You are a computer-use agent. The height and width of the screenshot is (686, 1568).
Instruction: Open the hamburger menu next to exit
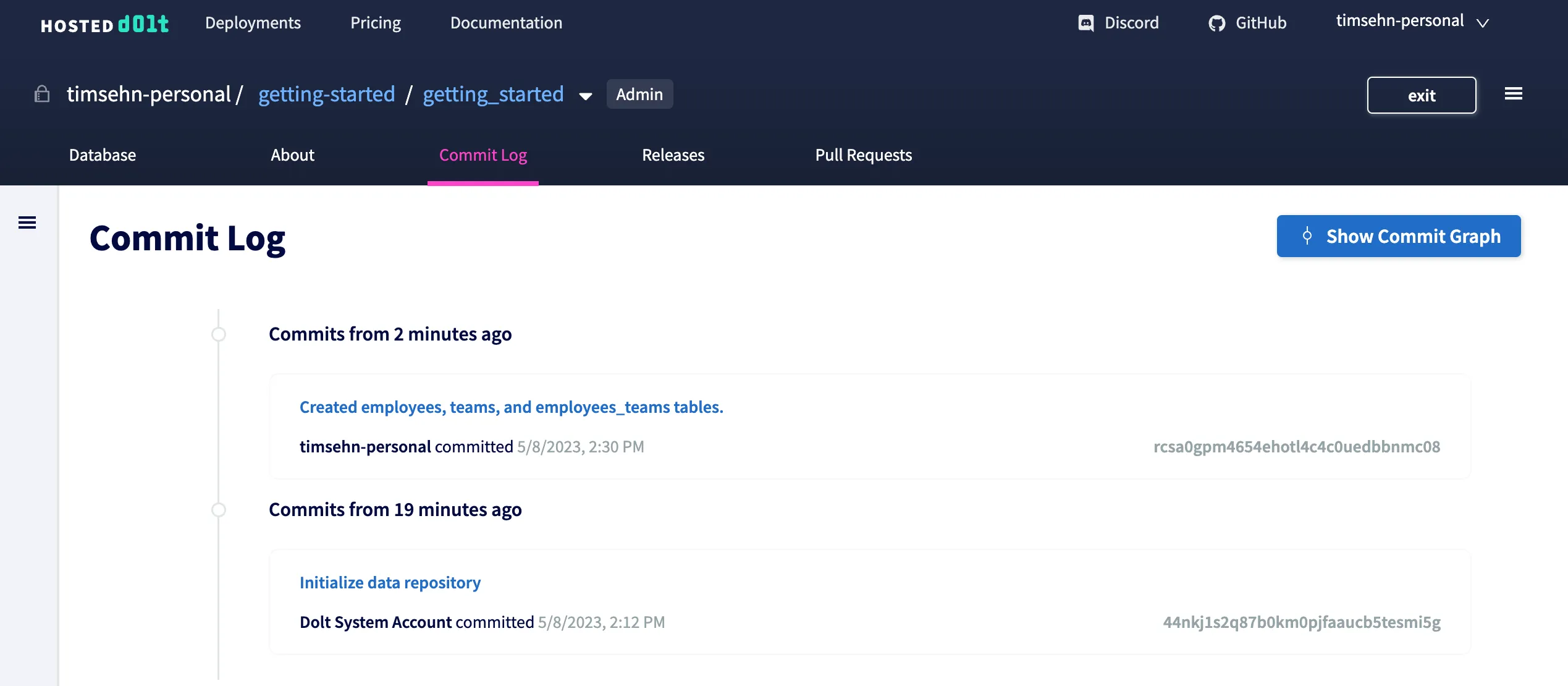(x=1513, y=94)
